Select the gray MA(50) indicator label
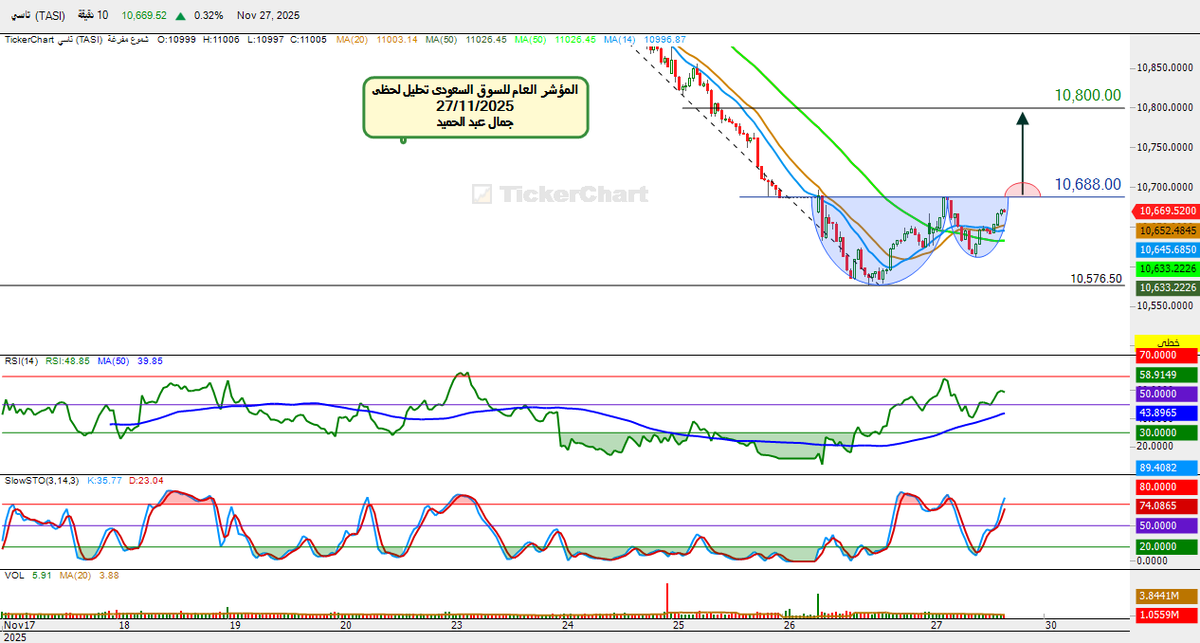This screenshot has width=1200, height=643. coord(440,40)
